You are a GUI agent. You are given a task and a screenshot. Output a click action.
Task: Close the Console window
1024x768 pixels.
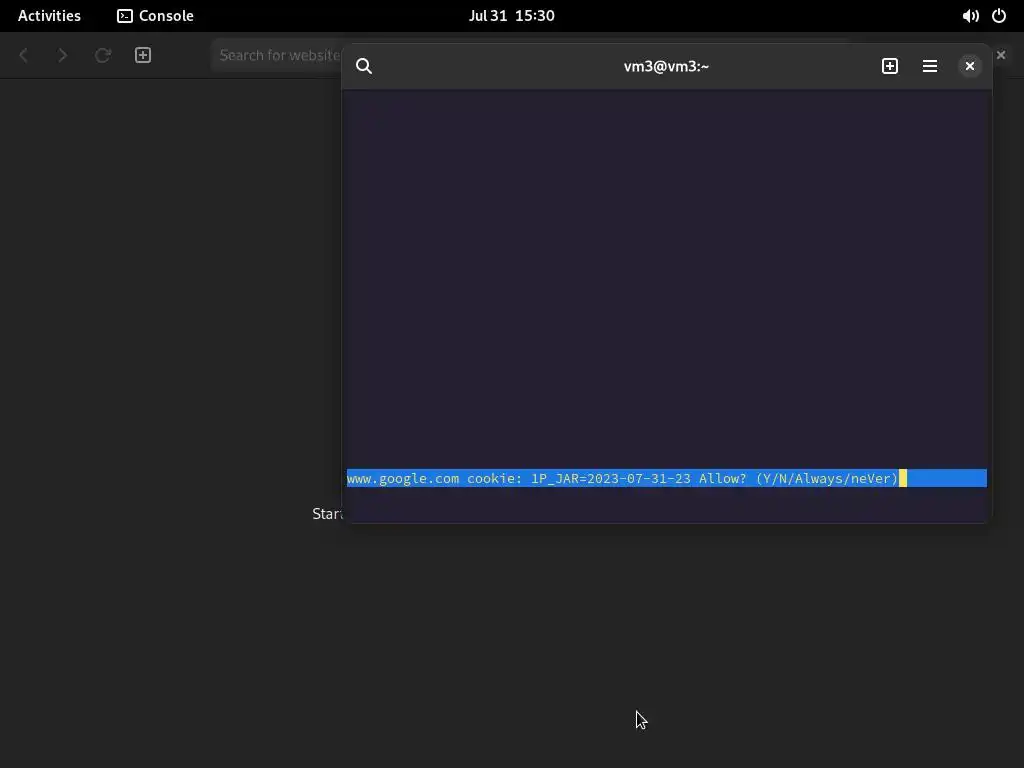pos(970,66)
